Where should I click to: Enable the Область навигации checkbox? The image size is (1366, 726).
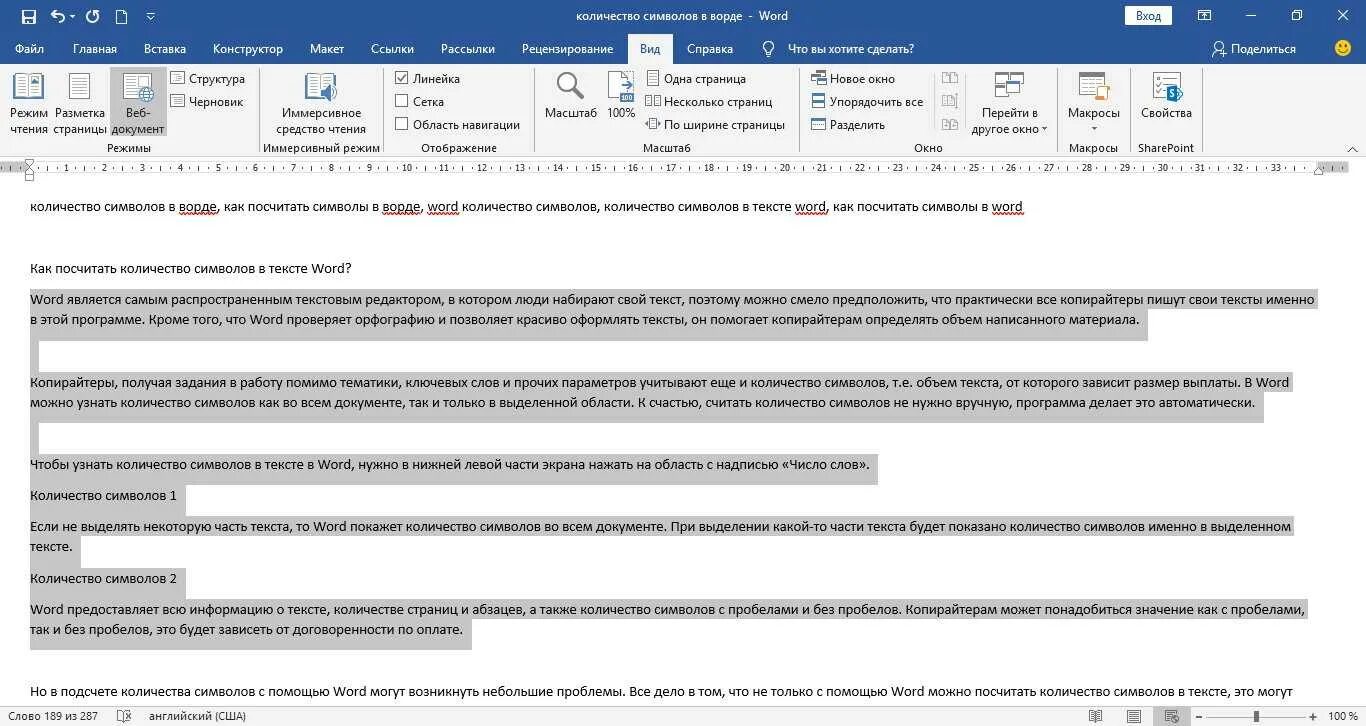point(402,124)
